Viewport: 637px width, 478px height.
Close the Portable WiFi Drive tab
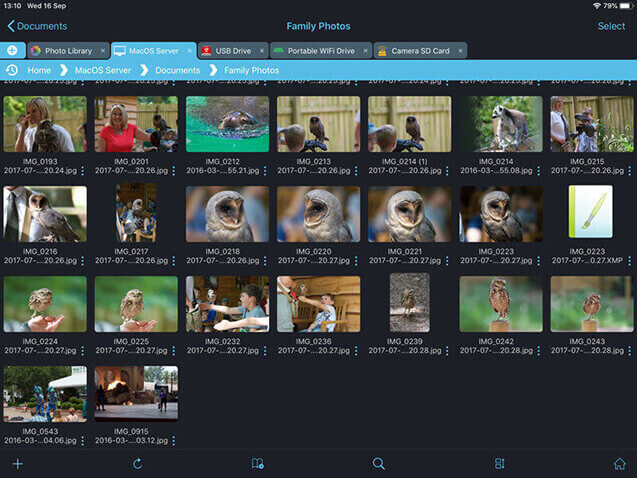[366, 50]
